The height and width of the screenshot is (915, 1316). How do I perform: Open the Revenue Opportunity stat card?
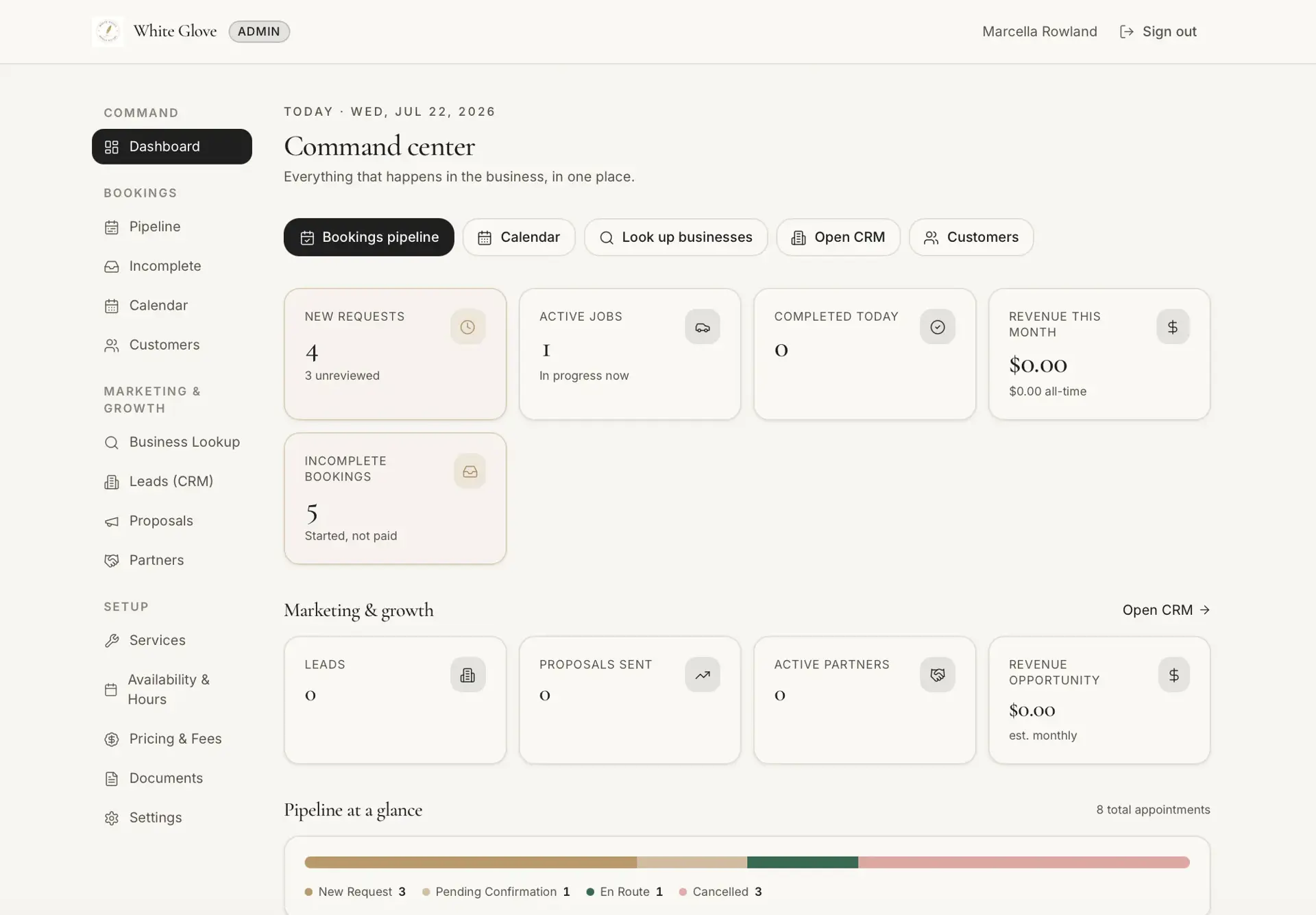[1099, 700]
